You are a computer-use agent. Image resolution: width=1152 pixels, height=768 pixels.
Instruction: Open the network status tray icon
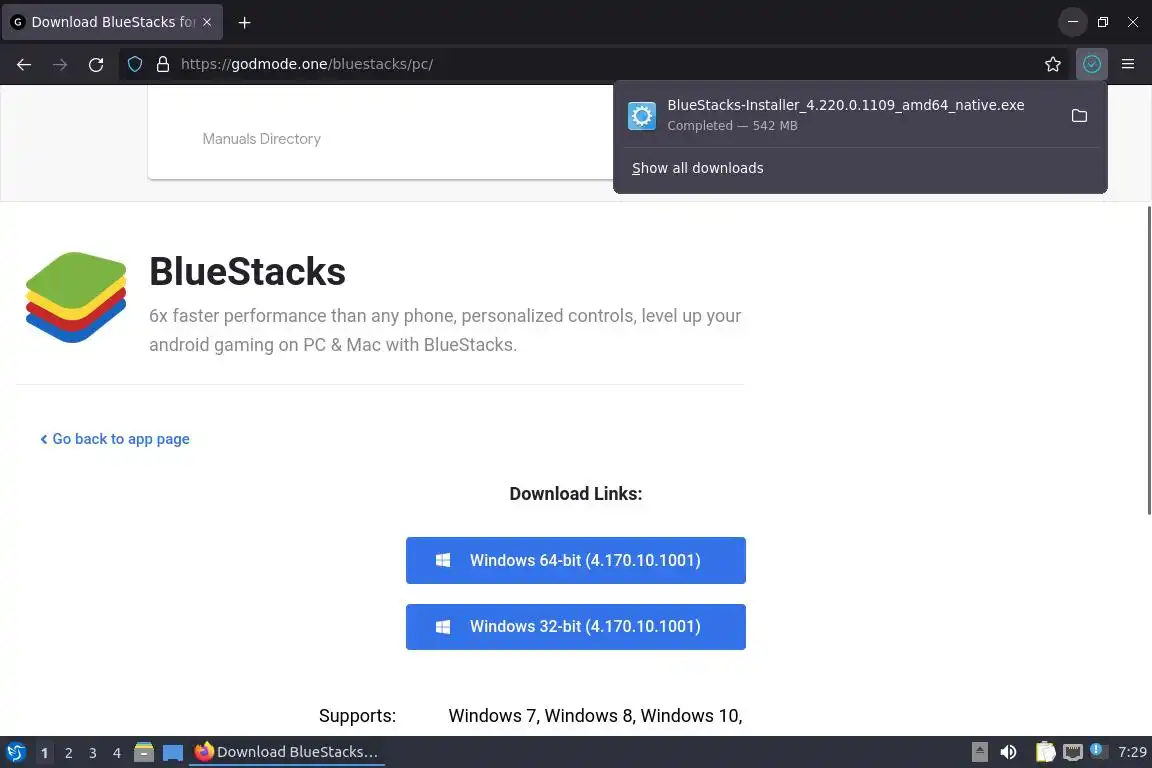coord(1073,752)
